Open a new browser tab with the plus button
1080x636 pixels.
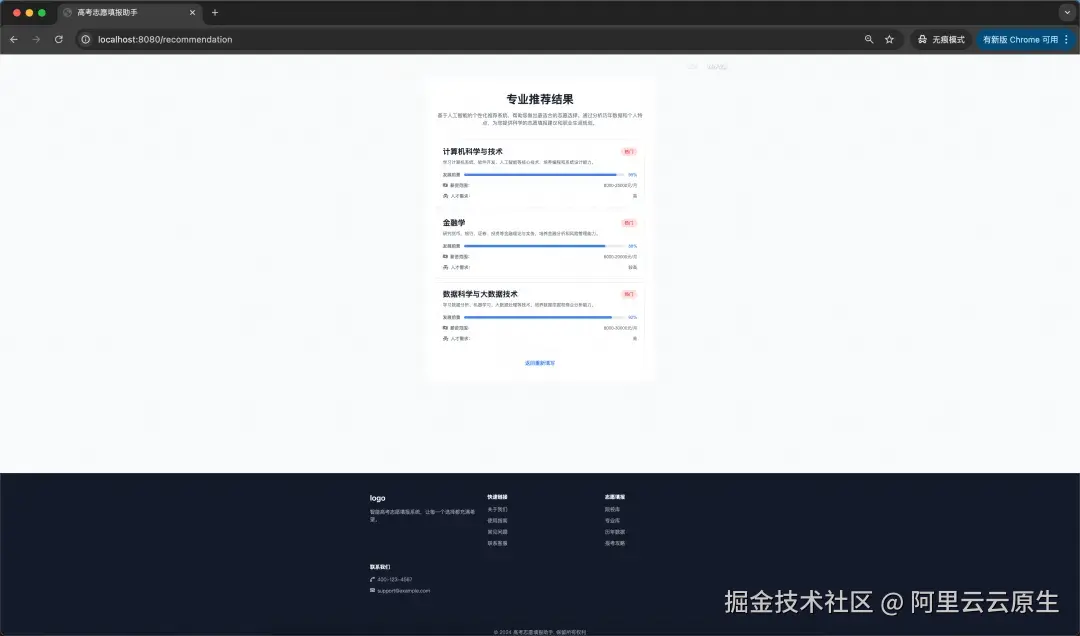click(x=213, y=13)
